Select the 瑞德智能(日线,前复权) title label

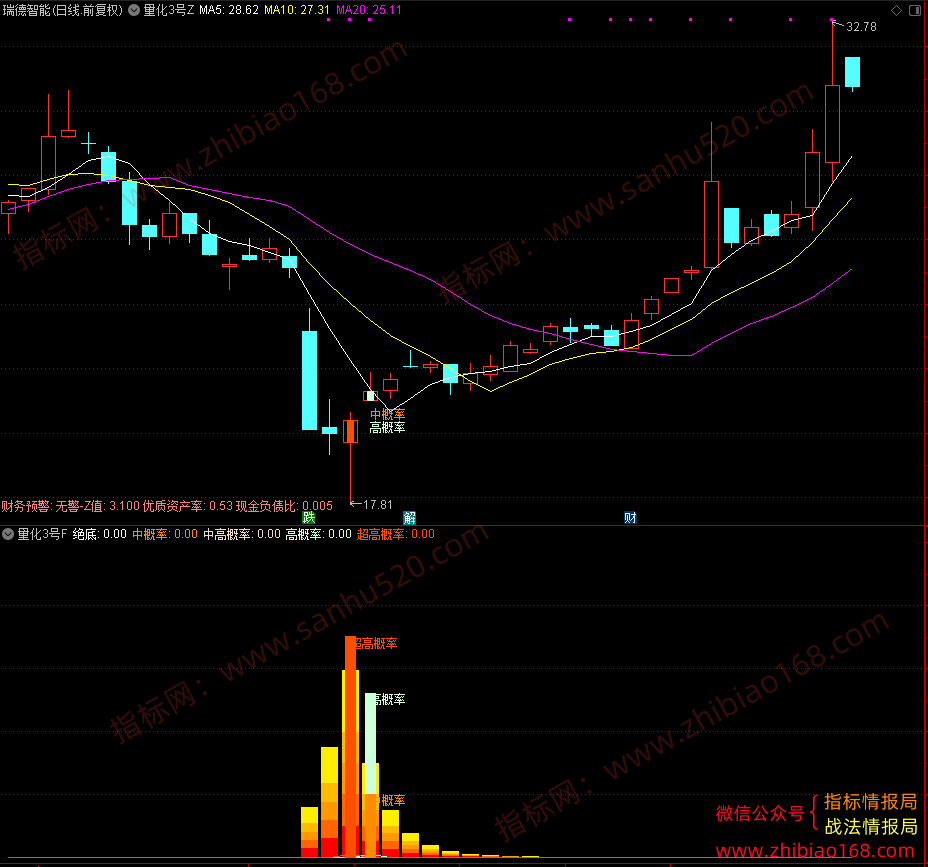[x=63, y=10]
